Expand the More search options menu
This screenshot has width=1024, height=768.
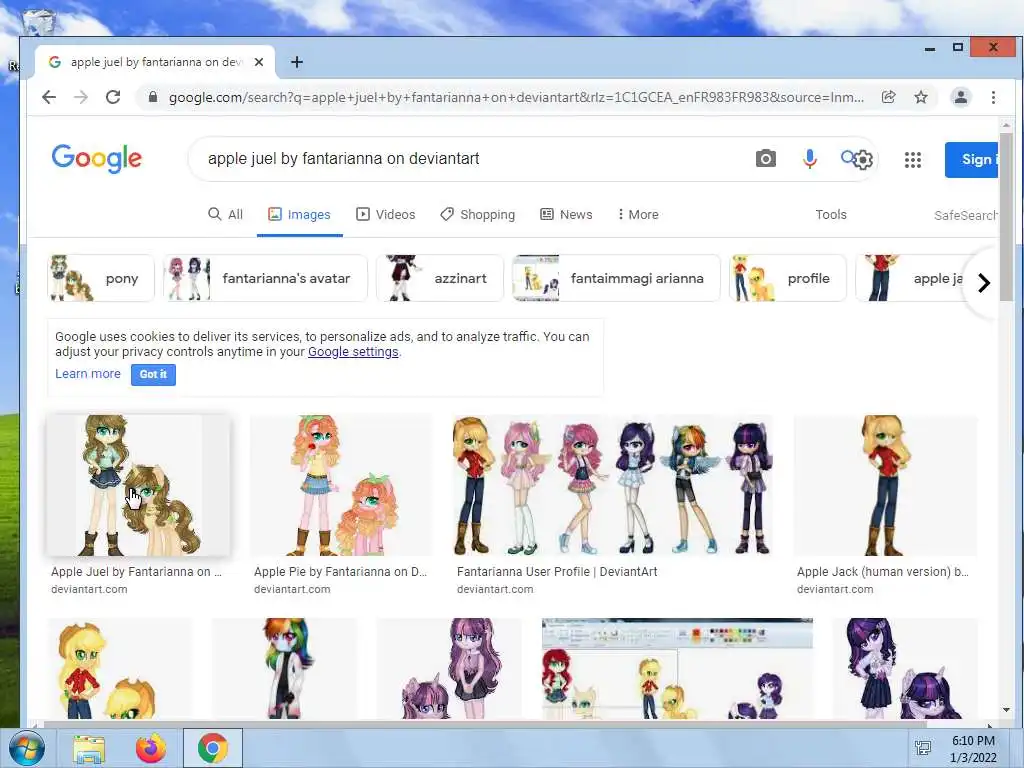click(x=638, y=214)
